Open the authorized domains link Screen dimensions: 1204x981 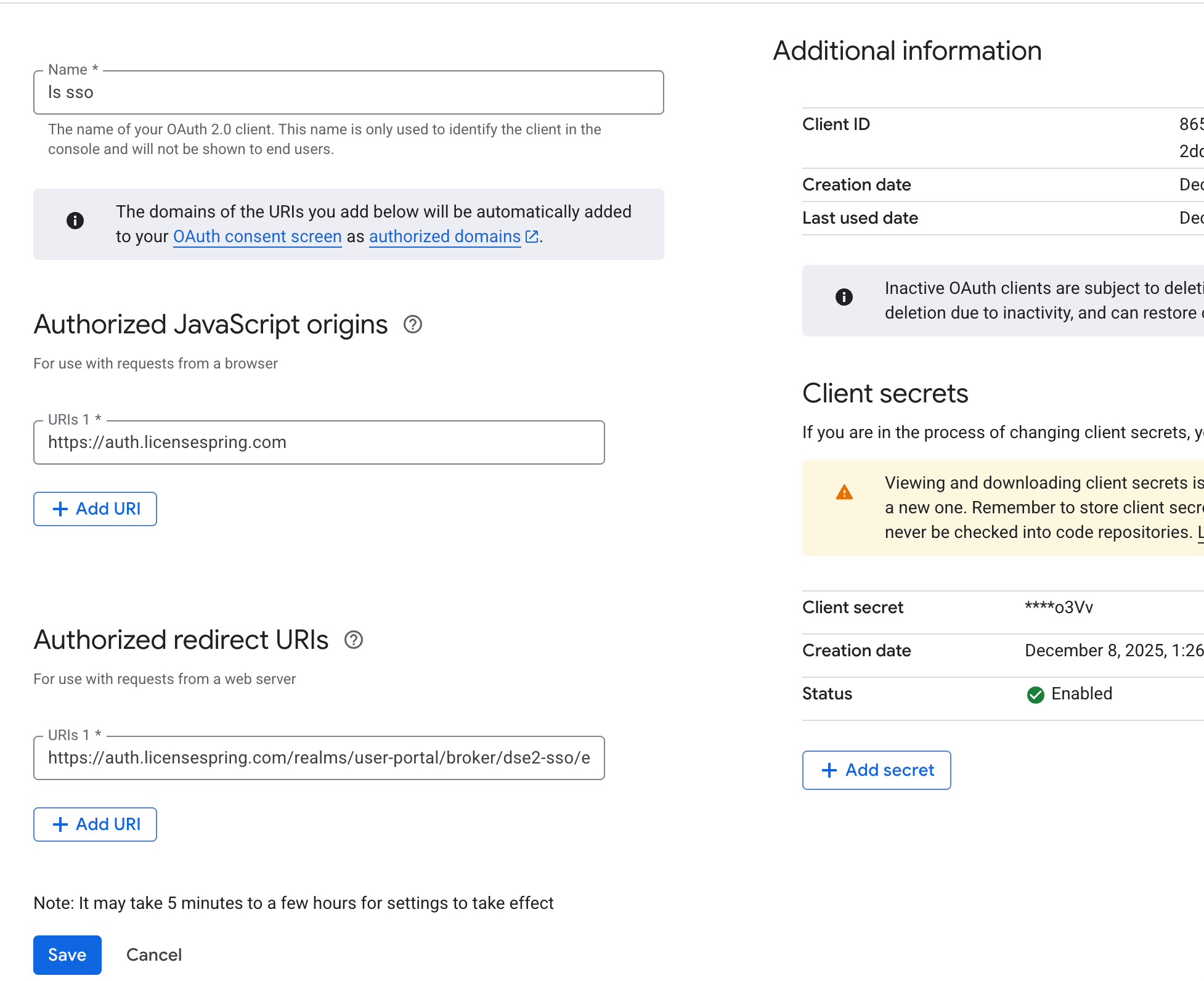(444, 237)
